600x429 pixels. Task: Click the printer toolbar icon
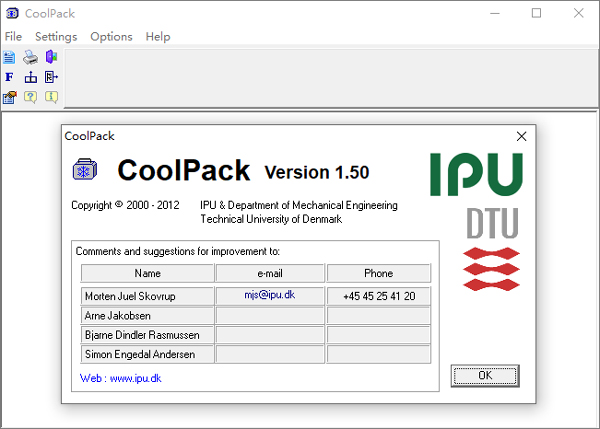point(31,57)
